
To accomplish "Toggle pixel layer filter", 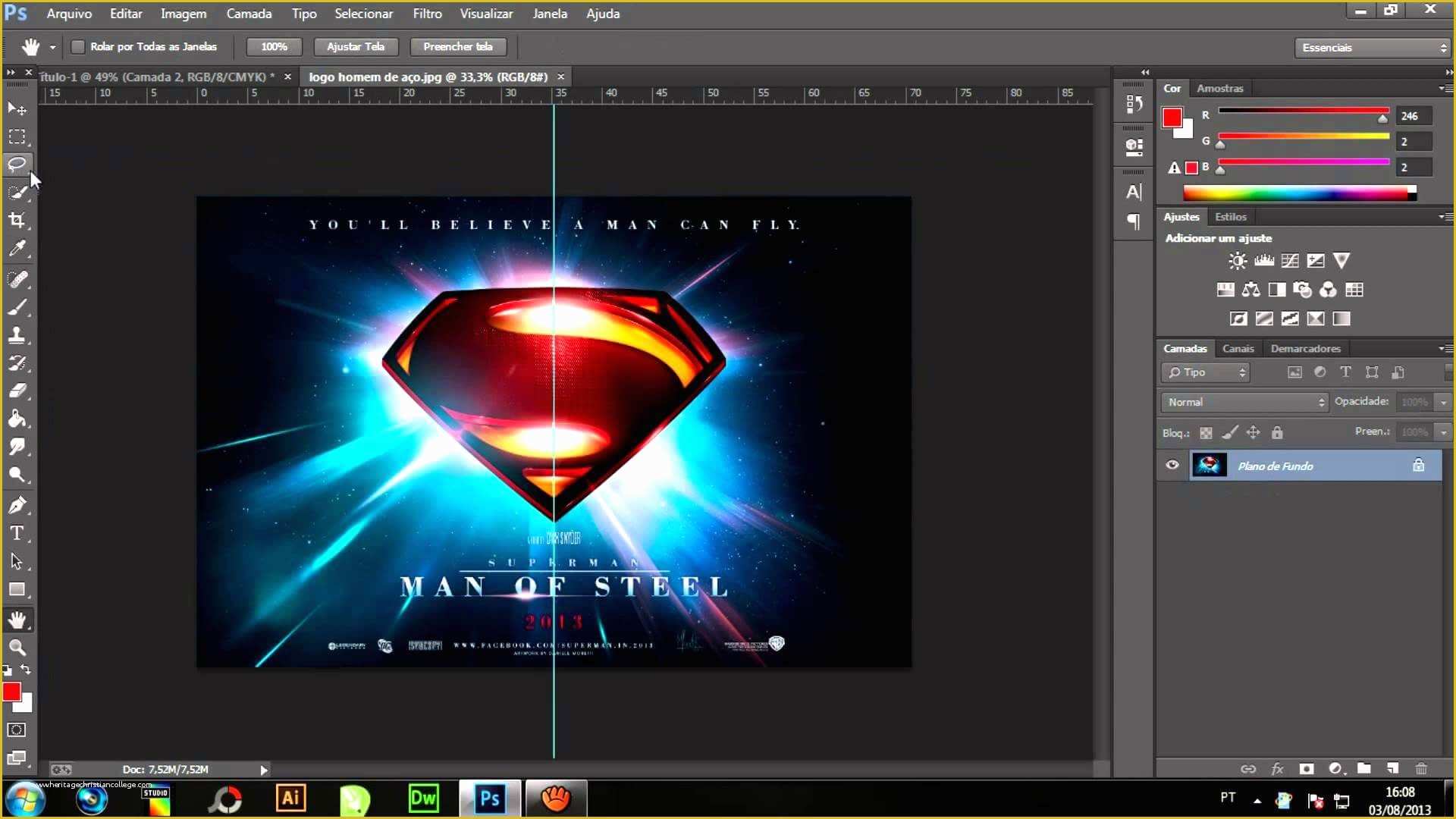I will pos(1295,372).
